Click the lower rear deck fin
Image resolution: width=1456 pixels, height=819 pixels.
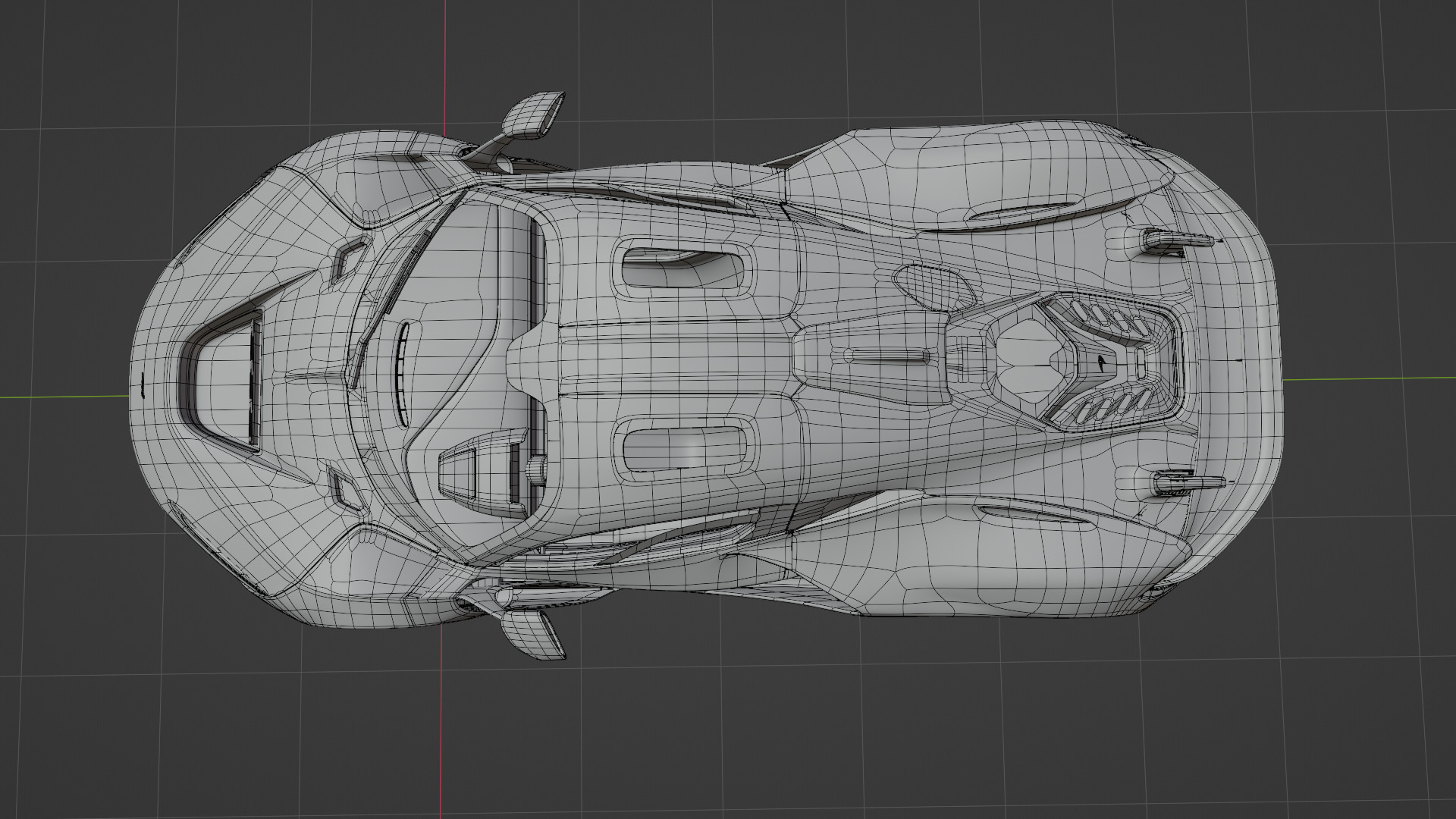[1188, 482]
